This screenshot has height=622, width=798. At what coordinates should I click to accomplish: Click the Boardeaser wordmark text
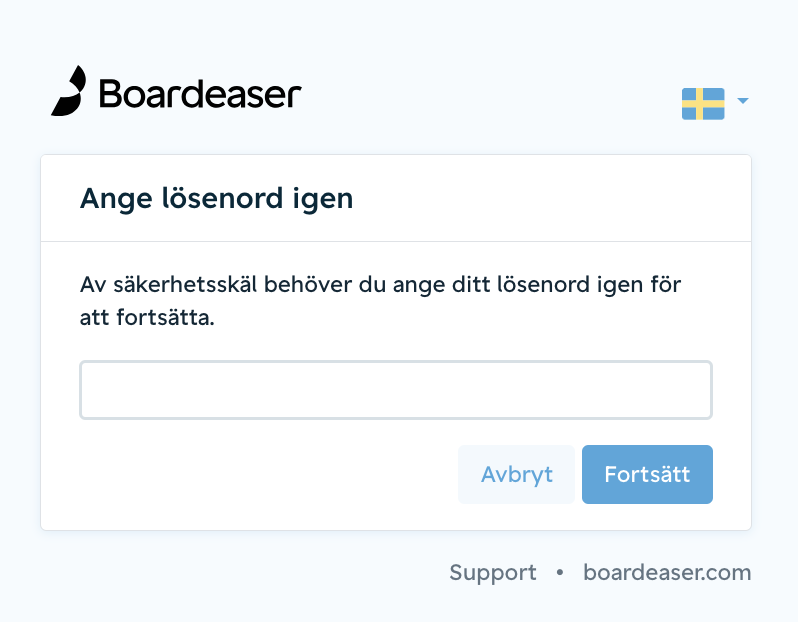[x=200, y=94]
